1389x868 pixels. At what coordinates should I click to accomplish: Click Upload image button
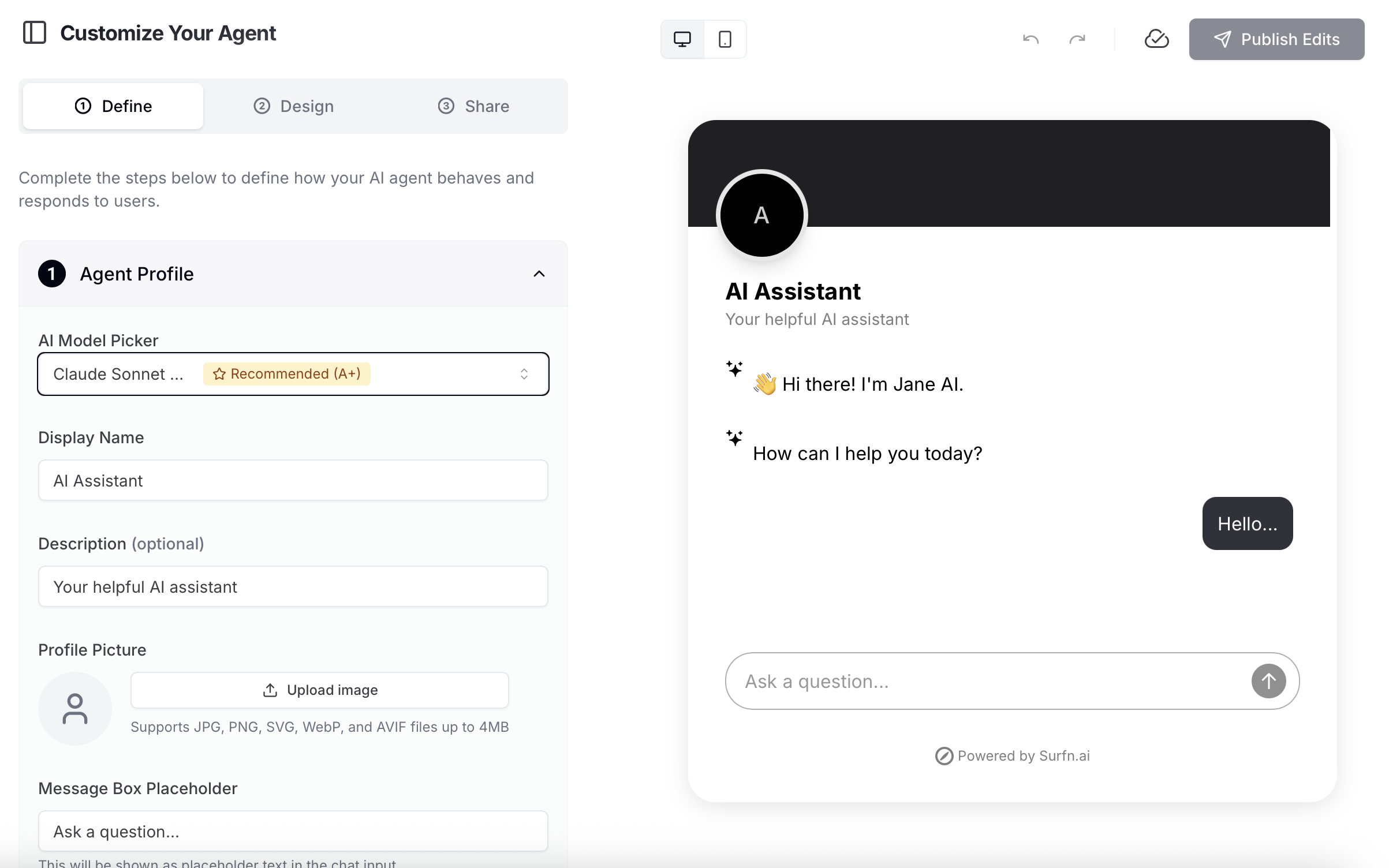pyautogui.click(x=320, y=690)
